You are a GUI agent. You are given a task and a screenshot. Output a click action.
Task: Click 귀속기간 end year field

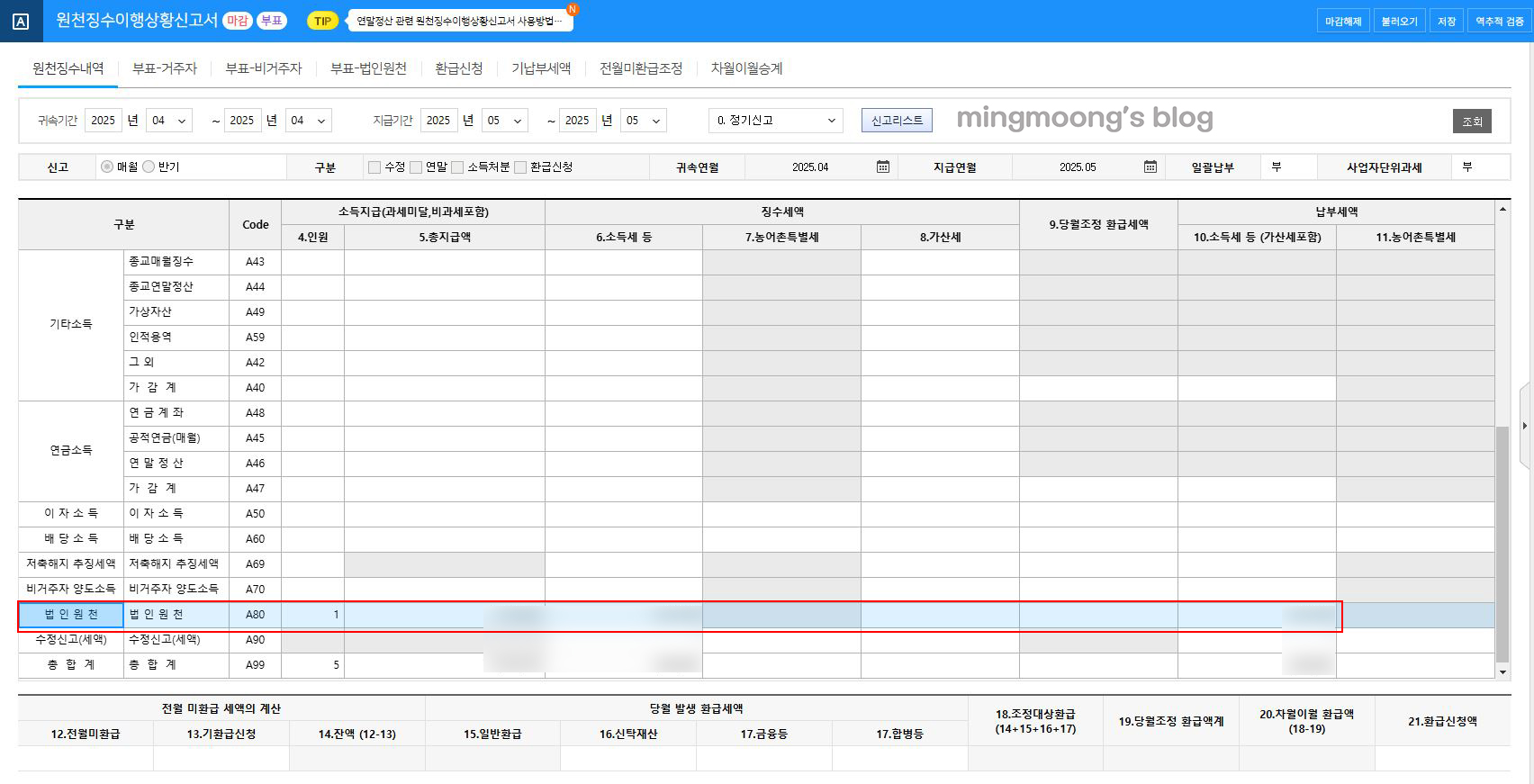tap(242, 120)
